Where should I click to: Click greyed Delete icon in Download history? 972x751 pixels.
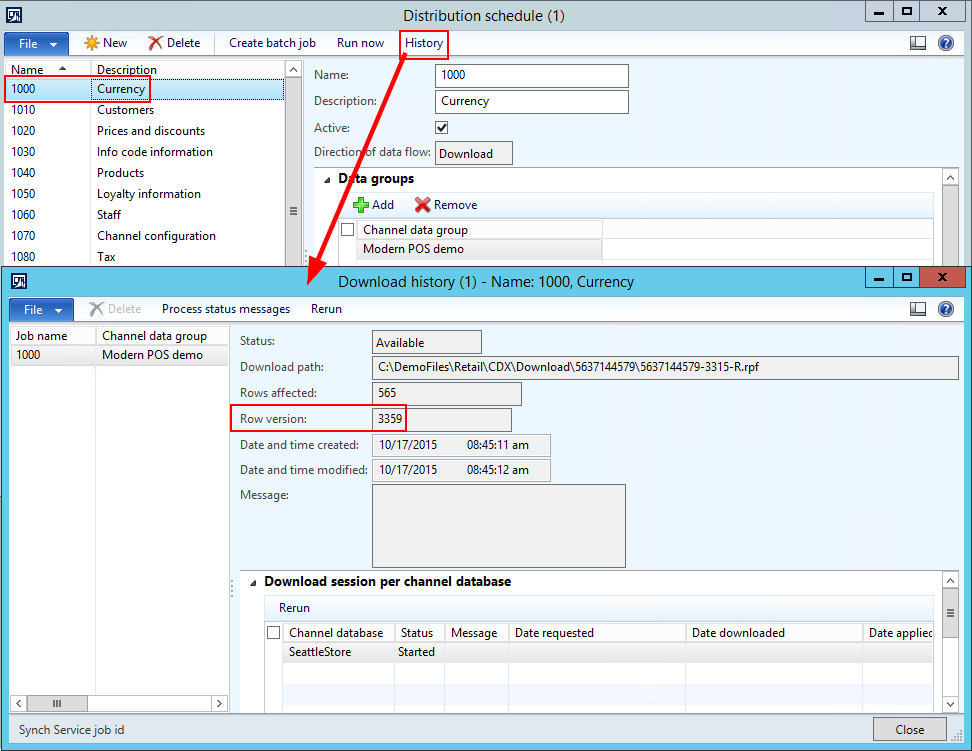click(x=96, y=309)
